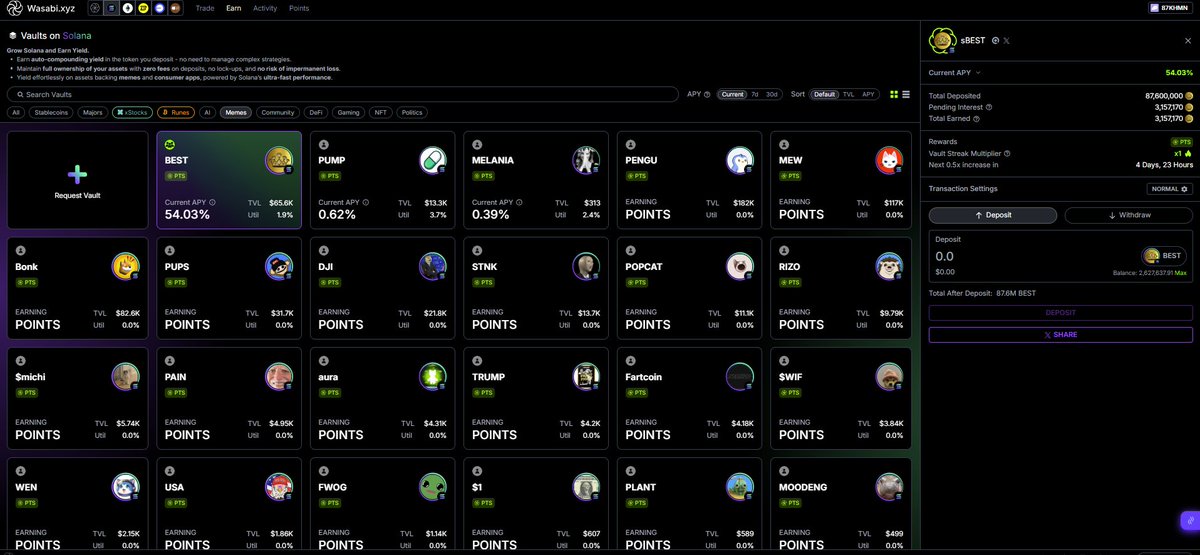
Task: Click the TRUMP token logo
Action: click(x=586, y=376)
